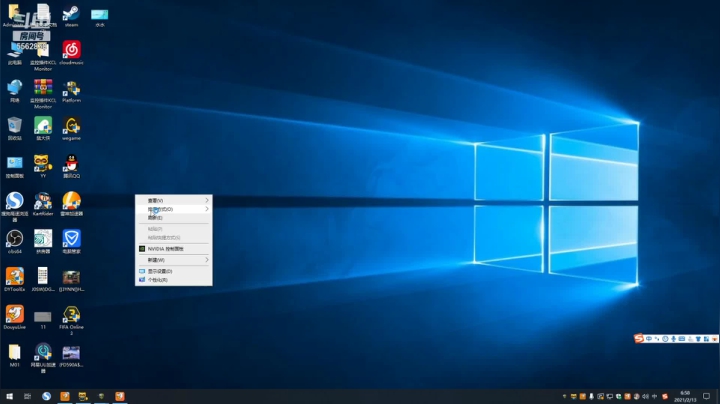
Task: Open the 腾讯QQ penguin shortcut
Action: (71, 167)
